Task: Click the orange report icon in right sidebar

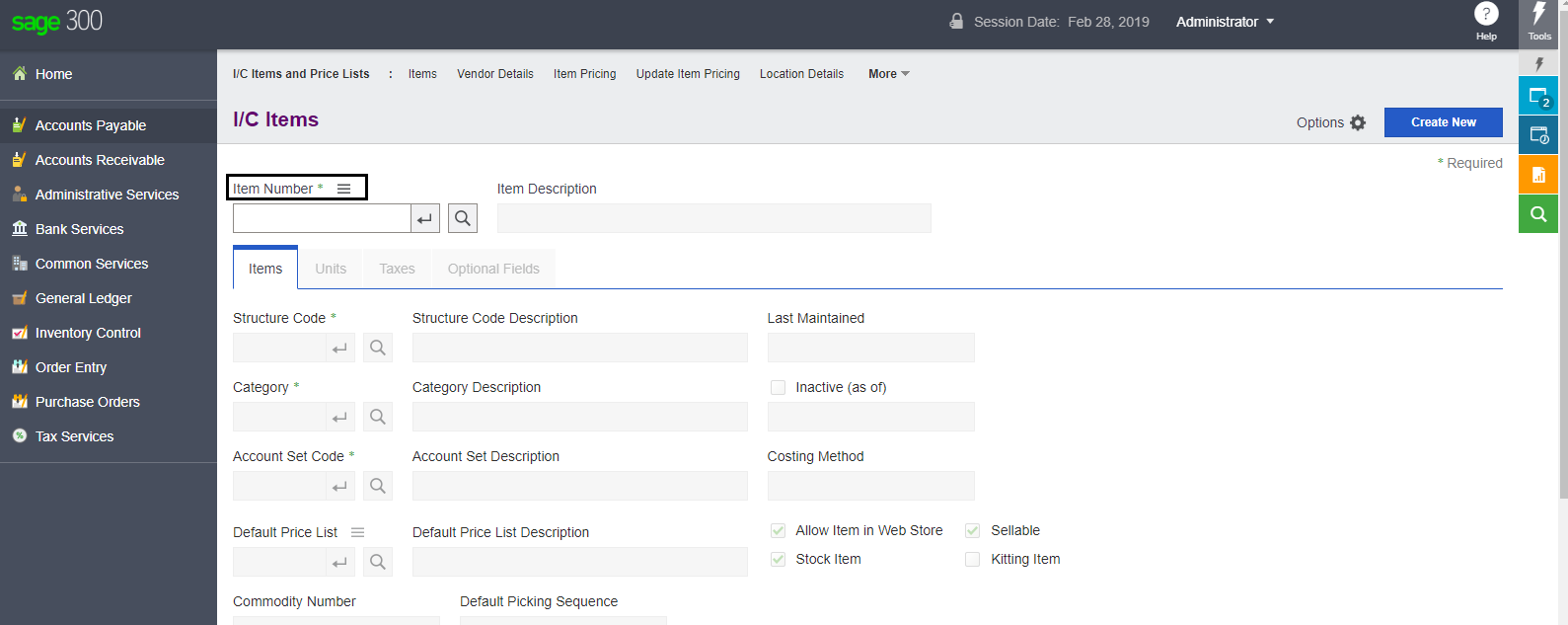Action: 1537,175
